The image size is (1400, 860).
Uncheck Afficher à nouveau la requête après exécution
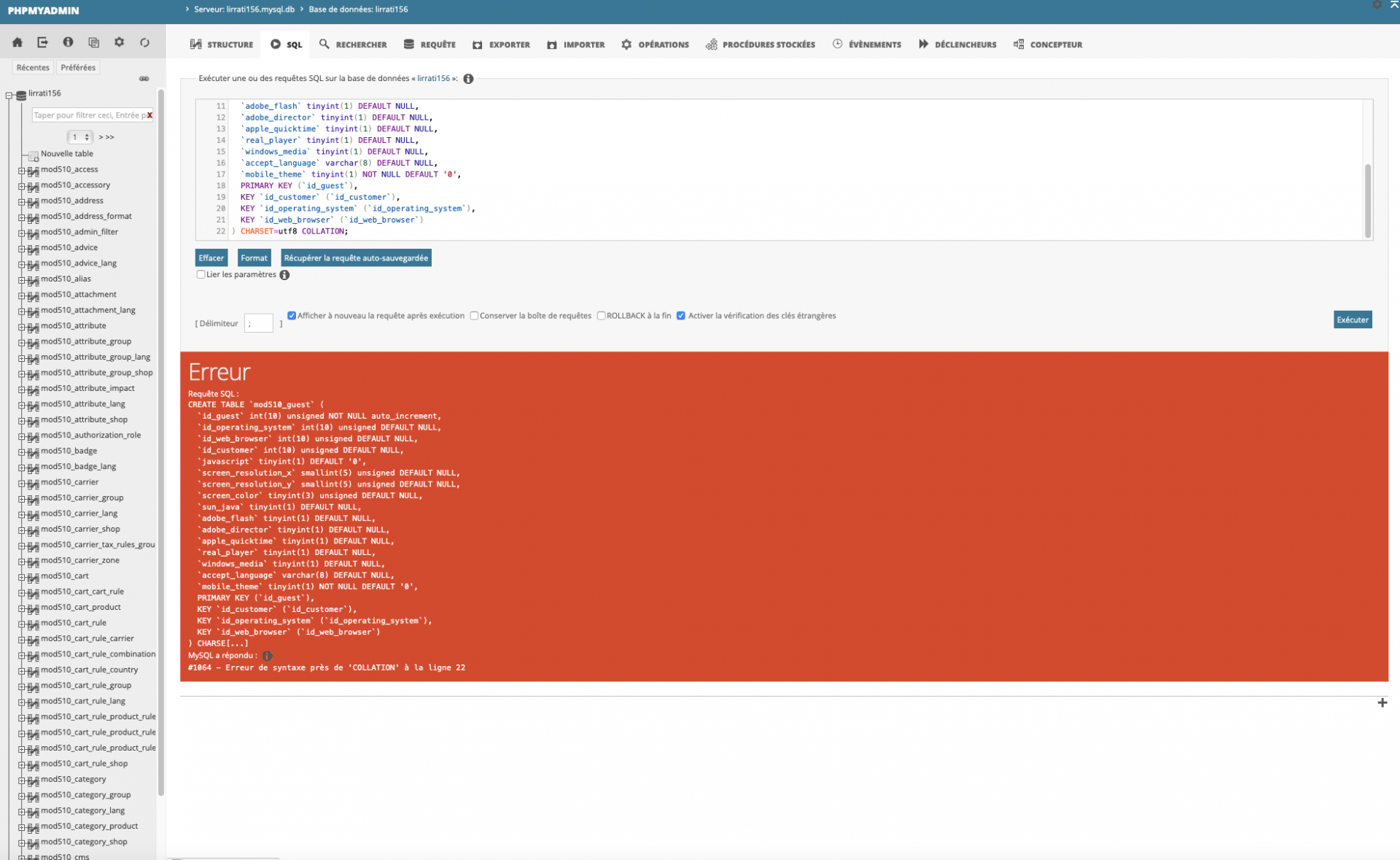coord(292,316)
